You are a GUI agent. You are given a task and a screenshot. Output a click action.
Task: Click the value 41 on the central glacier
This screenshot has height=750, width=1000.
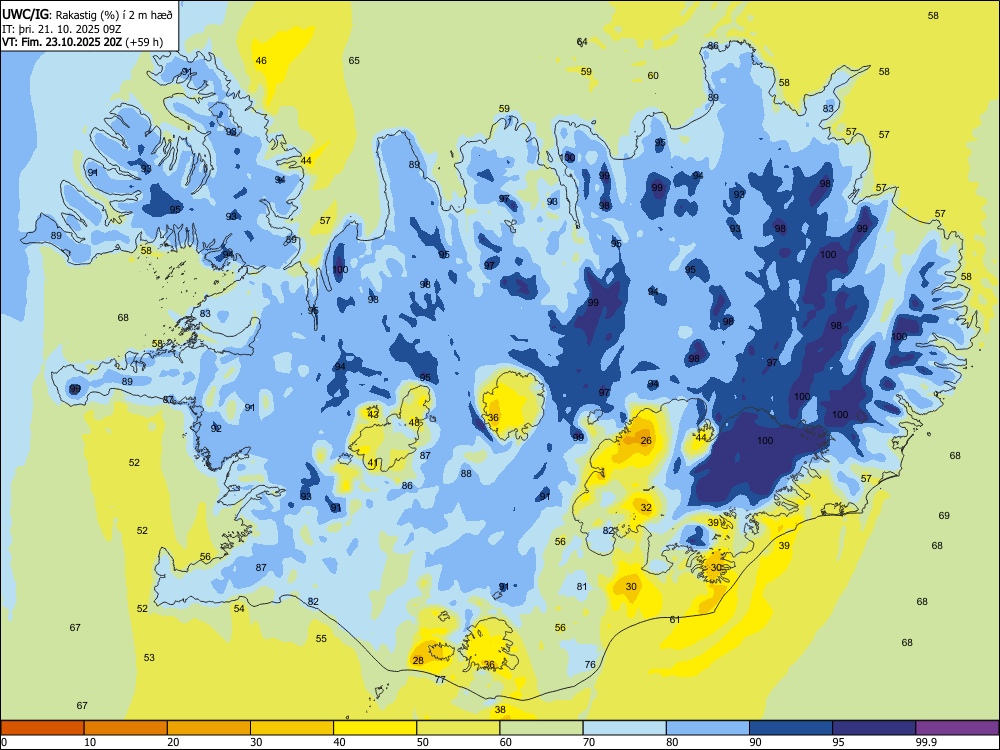click(374, 463)
